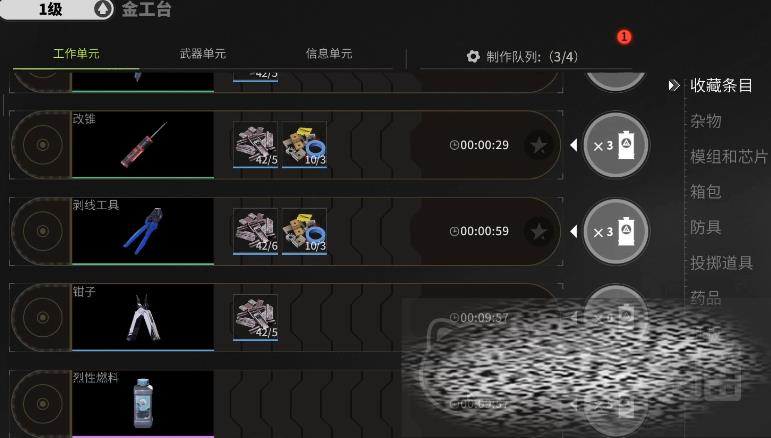Click the red notification badge
Screen dimensions: 771x438
coord(624,37)
